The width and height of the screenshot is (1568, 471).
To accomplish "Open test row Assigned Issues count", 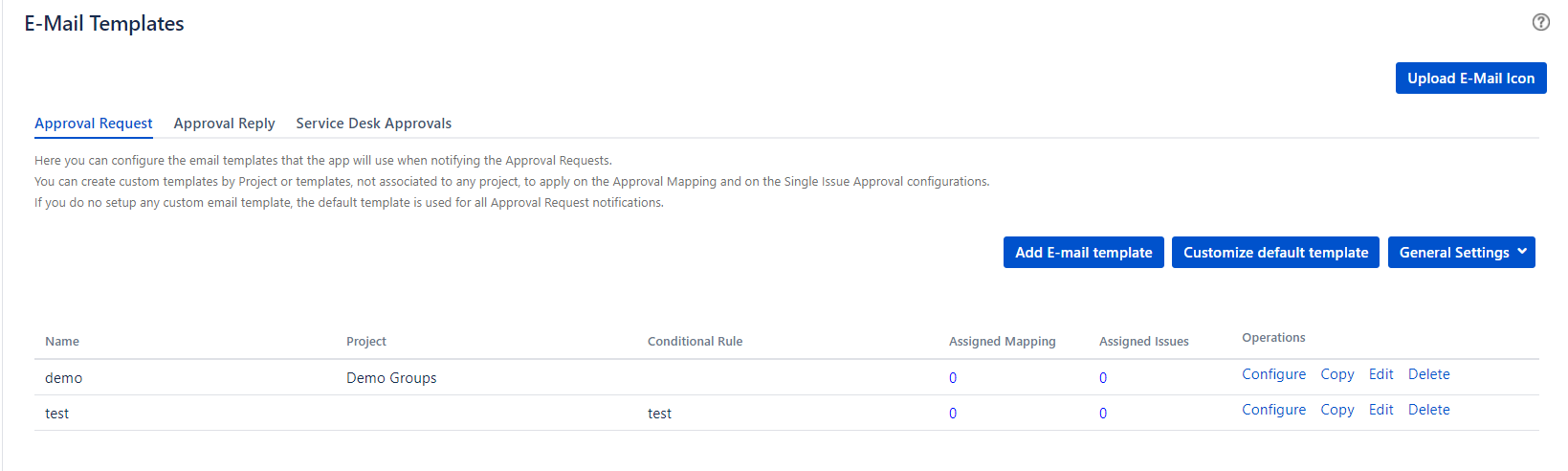I will pyautogui.click(x=1103, y=414).
